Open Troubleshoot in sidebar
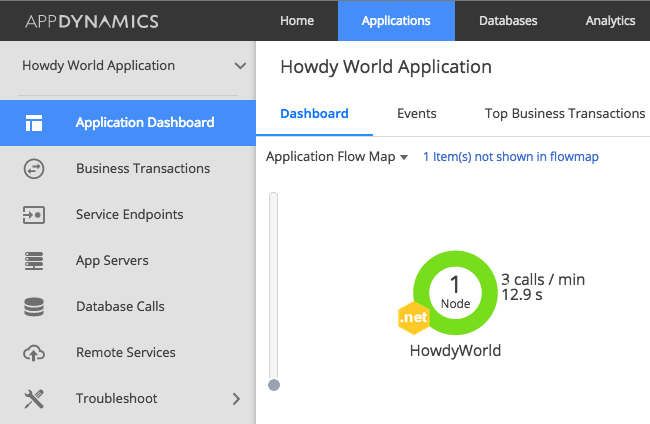 (128, 399)
